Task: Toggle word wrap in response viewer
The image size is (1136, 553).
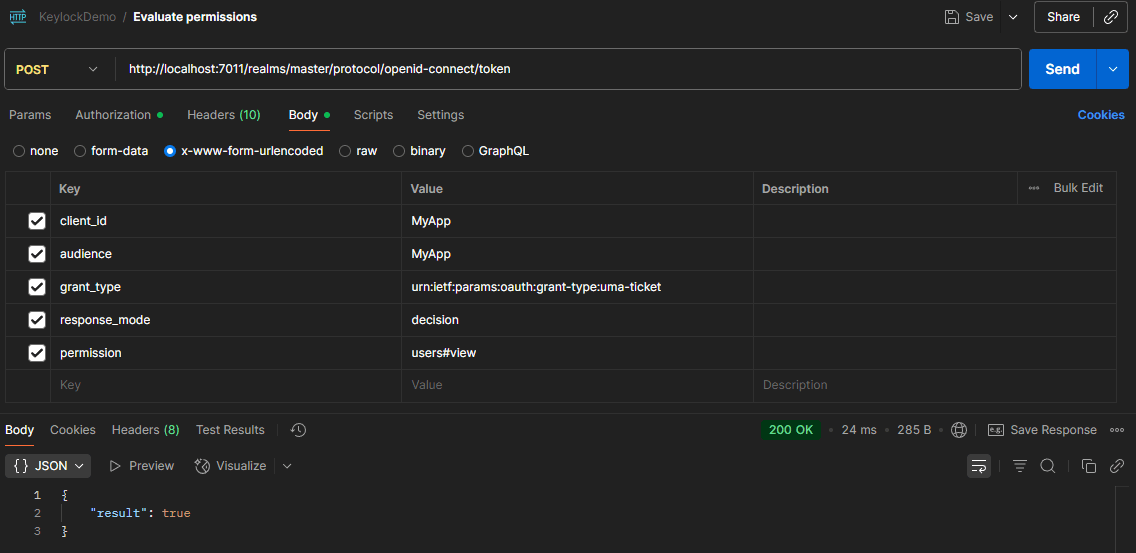Action: click(x=979, y=466)
